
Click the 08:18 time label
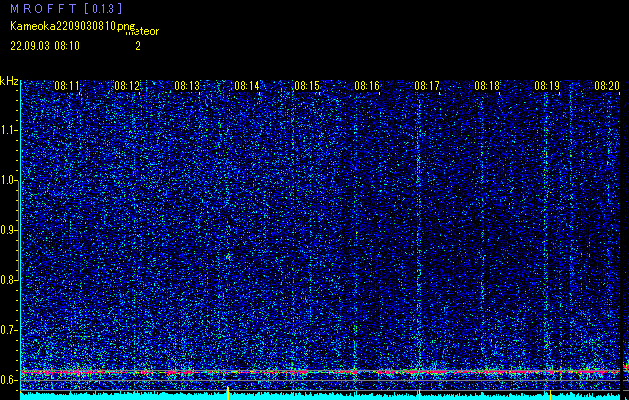pos(487,86)
